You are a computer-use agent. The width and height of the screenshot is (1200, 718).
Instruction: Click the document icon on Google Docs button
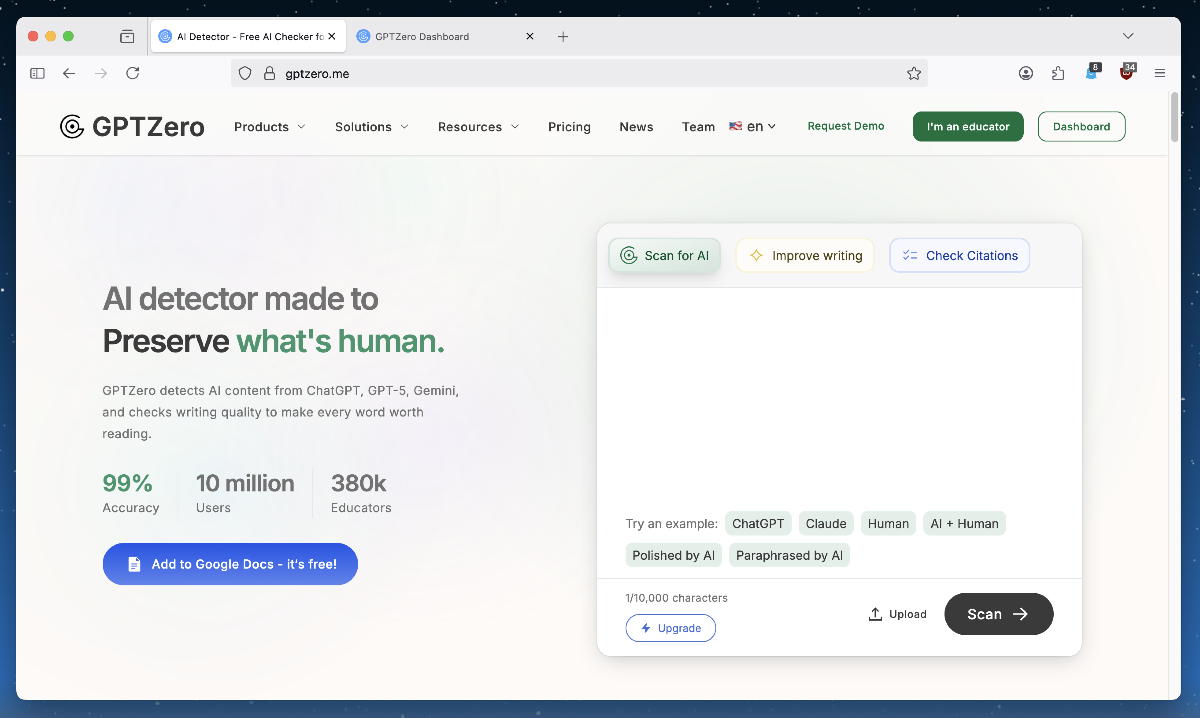[134, 564]
